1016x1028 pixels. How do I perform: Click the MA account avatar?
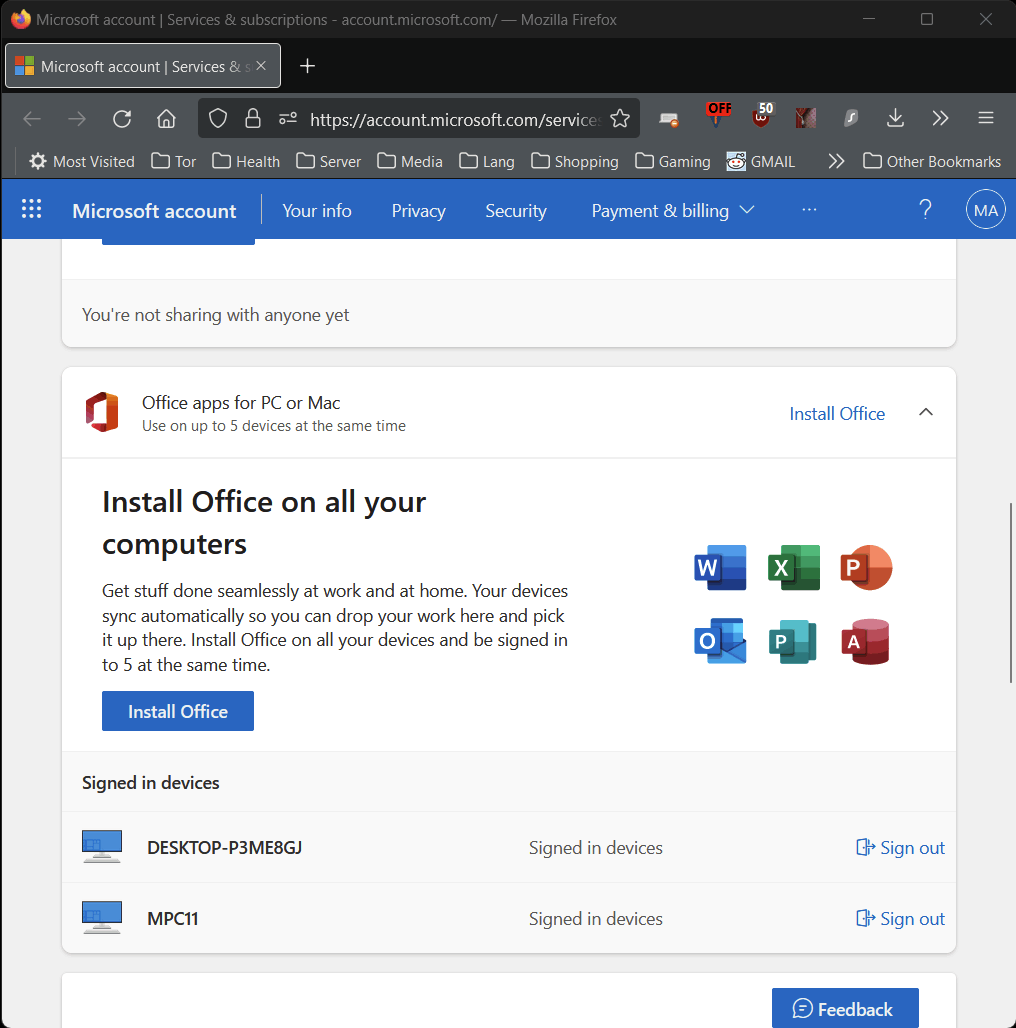point(985,210)
